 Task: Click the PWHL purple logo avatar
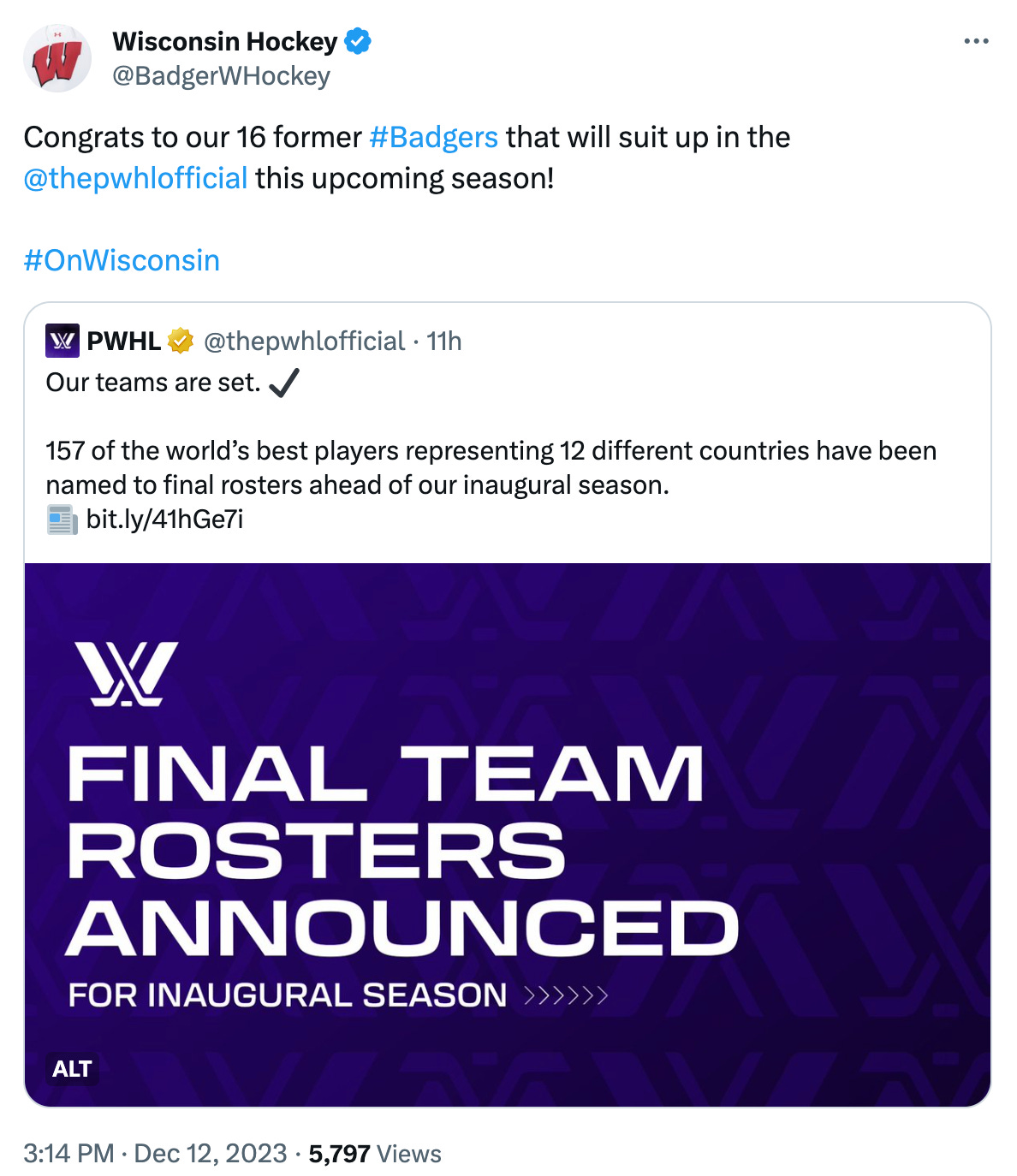click(62, 341)
